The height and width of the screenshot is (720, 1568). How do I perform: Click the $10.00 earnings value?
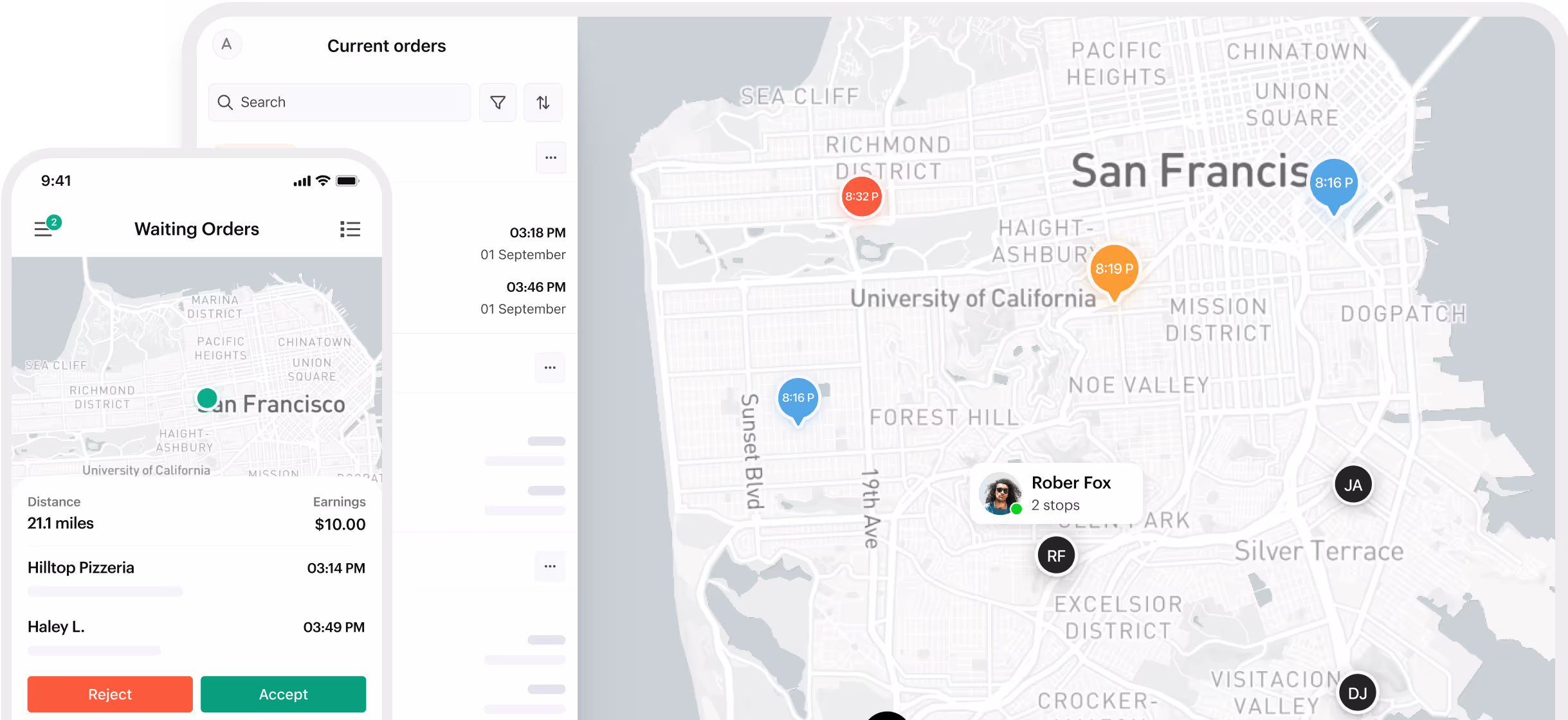340,525
